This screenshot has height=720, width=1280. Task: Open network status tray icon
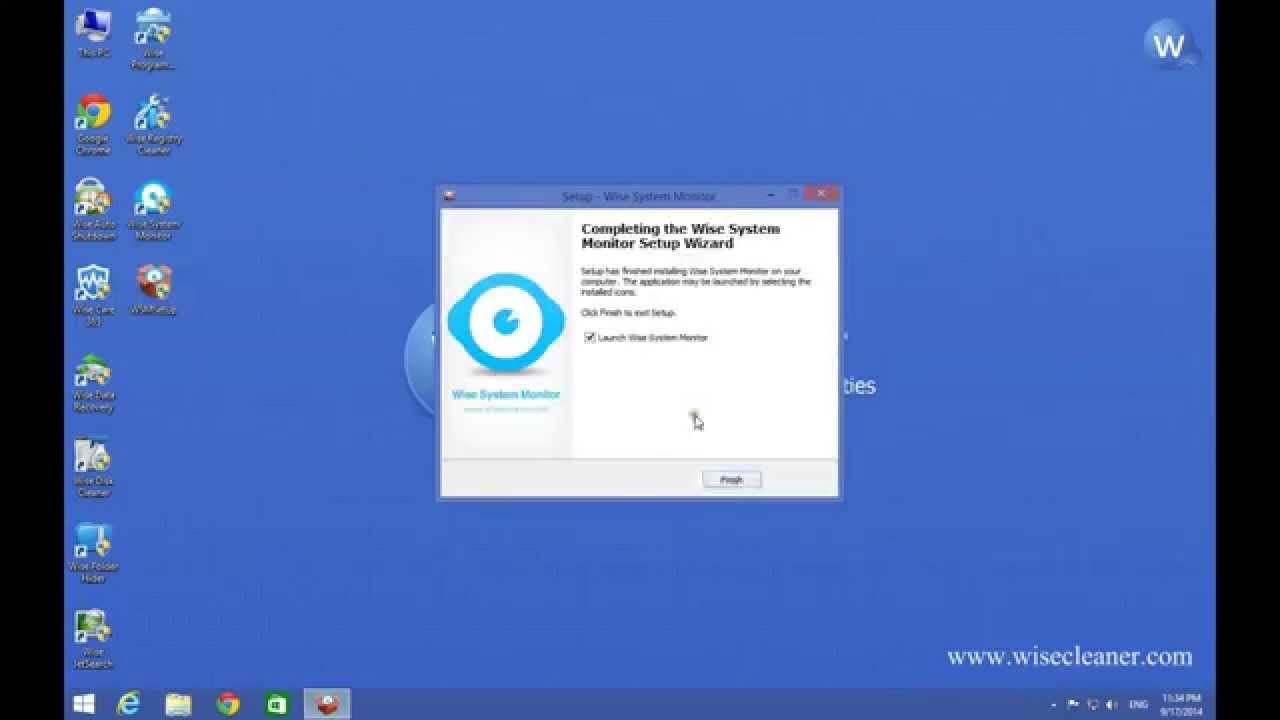(x=1092, y=705)
